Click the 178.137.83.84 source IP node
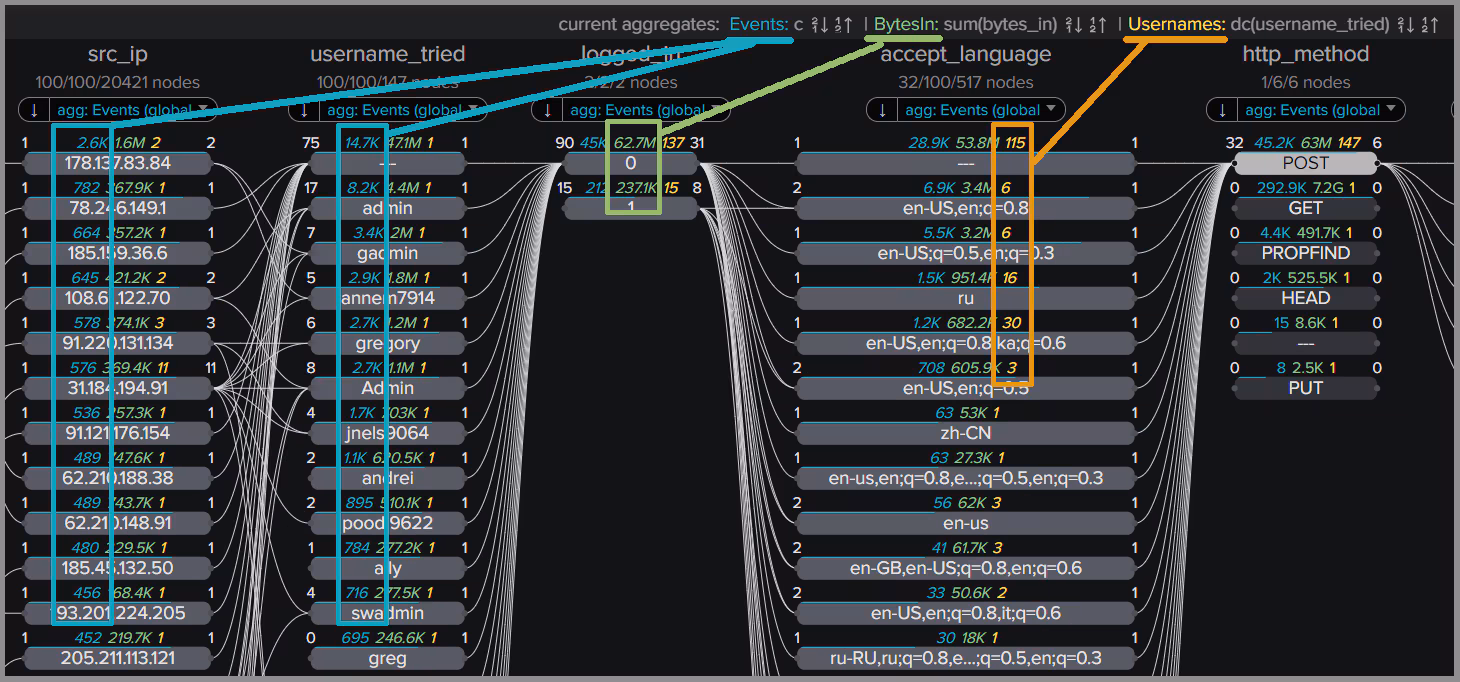 117,163
